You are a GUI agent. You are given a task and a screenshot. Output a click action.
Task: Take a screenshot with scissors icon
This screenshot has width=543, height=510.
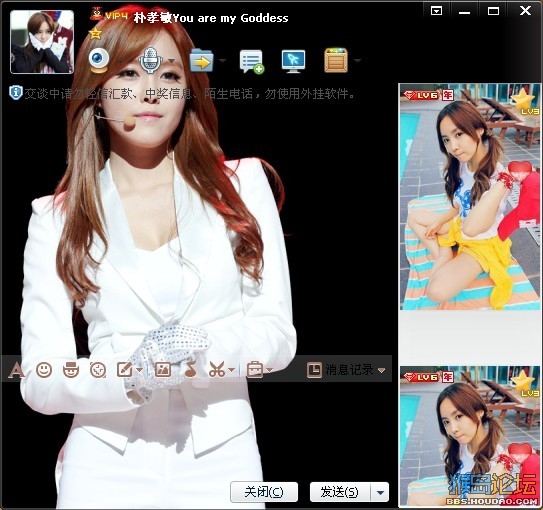[217, 370]
